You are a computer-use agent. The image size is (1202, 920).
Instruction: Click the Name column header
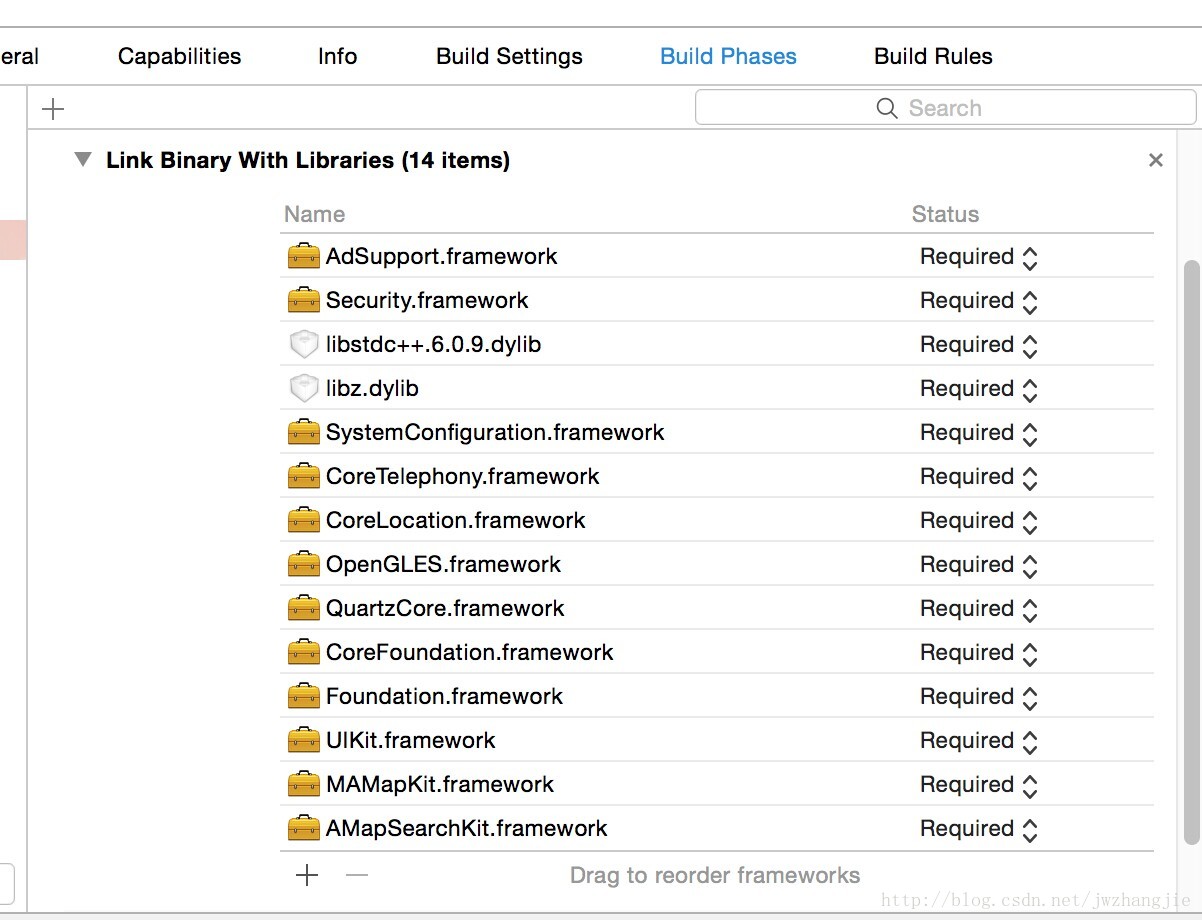click(314, 214)
